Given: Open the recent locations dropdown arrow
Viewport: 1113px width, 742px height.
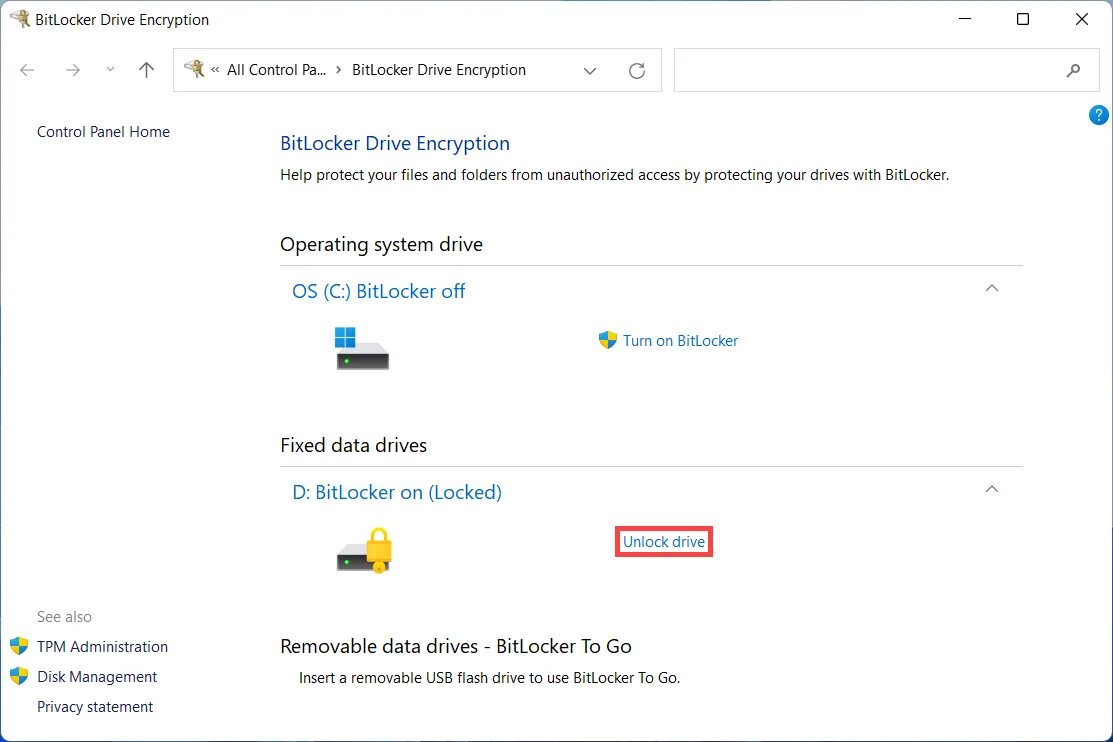Looking at the screenshot, I should [x=110, y=70].
